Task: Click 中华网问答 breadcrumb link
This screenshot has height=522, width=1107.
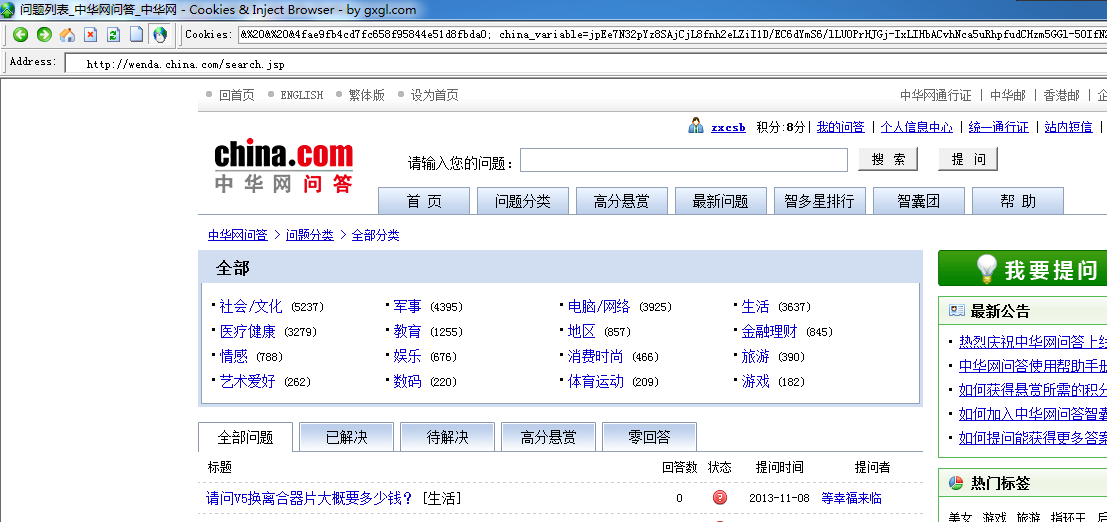Action: [237, 235]
